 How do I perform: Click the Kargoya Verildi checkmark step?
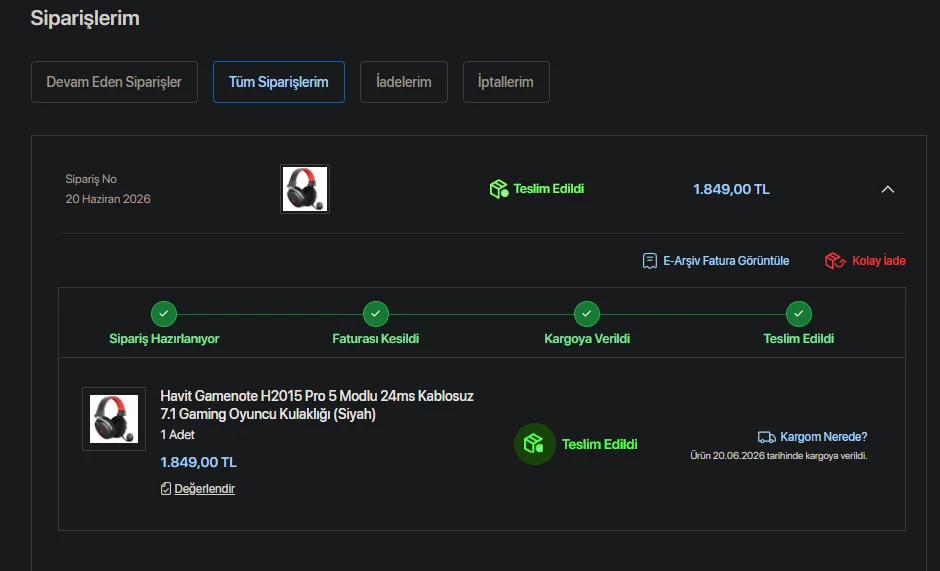pyautogui.click(x=587, y=314)
